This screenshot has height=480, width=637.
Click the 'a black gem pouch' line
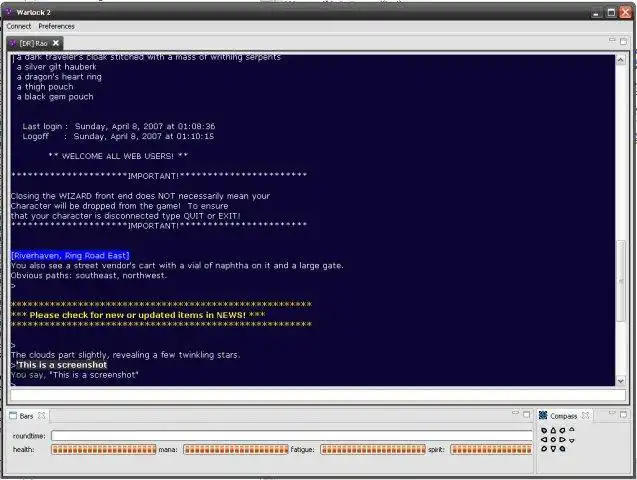click(x=55, y=97)
